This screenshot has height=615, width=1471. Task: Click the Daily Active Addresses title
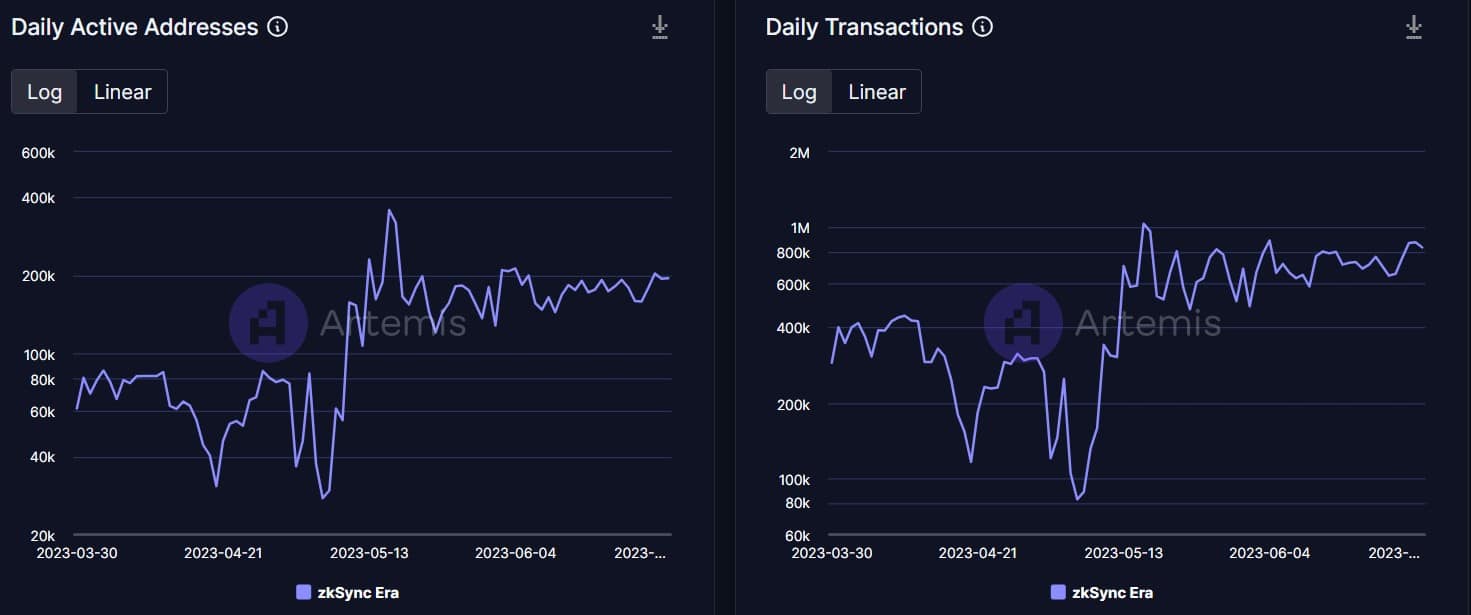coord(135,27)
